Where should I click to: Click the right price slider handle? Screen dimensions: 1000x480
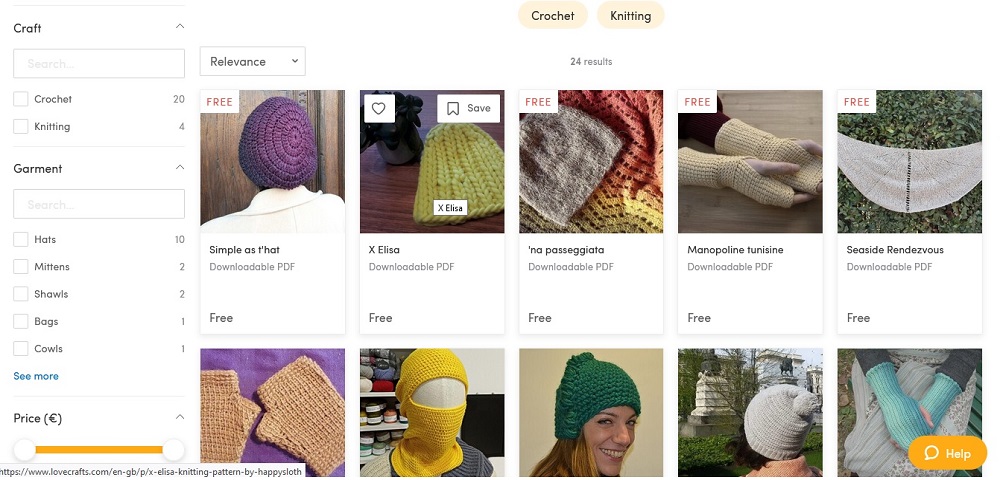point(173,450)
